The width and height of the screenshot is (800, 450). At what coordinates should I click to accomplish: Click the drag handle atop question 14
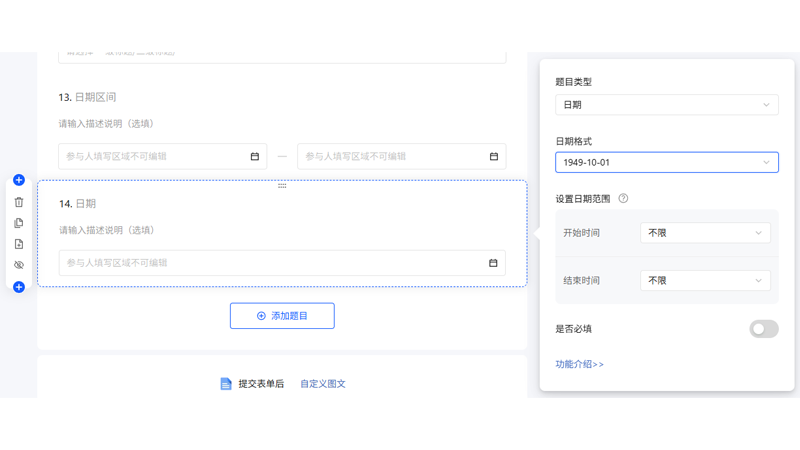click(282, 186)
